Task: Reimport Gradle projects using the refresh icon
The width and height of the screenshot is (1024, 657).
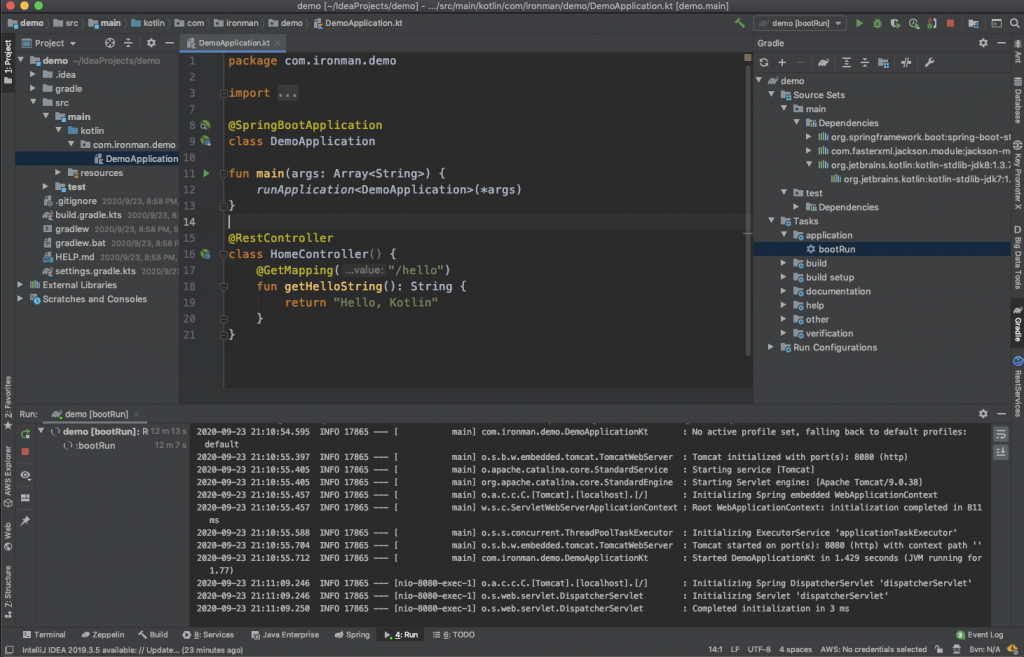Action: (764, 62)
